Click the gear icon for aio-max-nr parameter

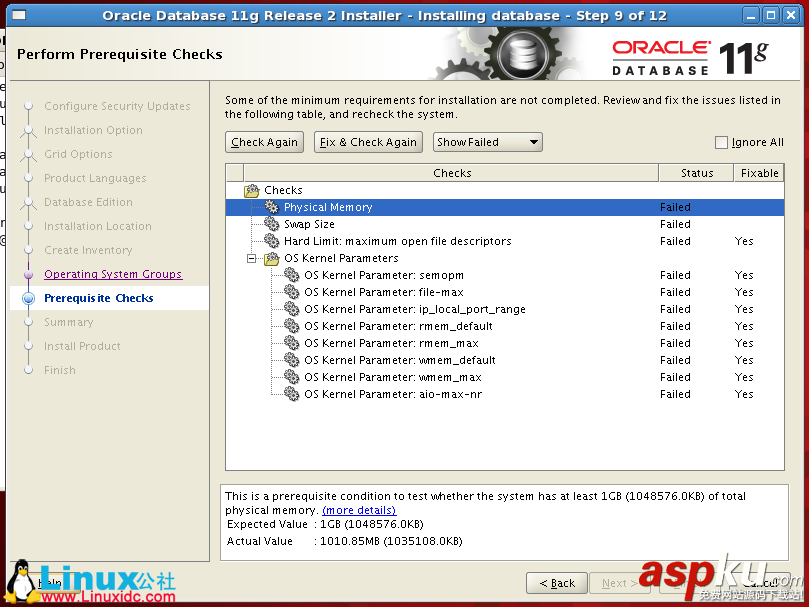point(292,394)
